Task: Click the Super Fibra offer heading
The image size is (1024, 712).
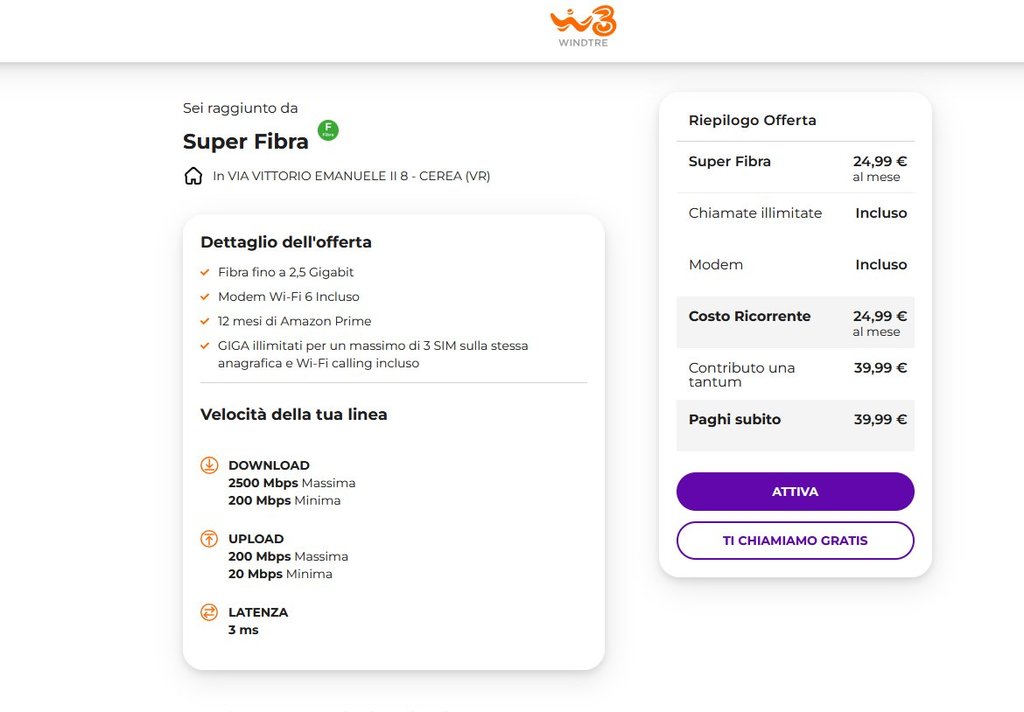Action: (x=246, y=142)
